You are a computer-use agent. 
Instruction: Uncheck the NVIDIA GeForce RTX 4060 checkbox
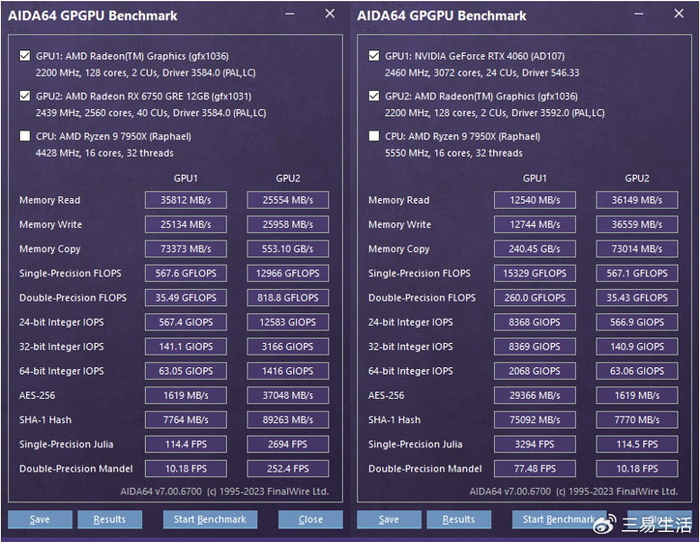click(374, 57)
